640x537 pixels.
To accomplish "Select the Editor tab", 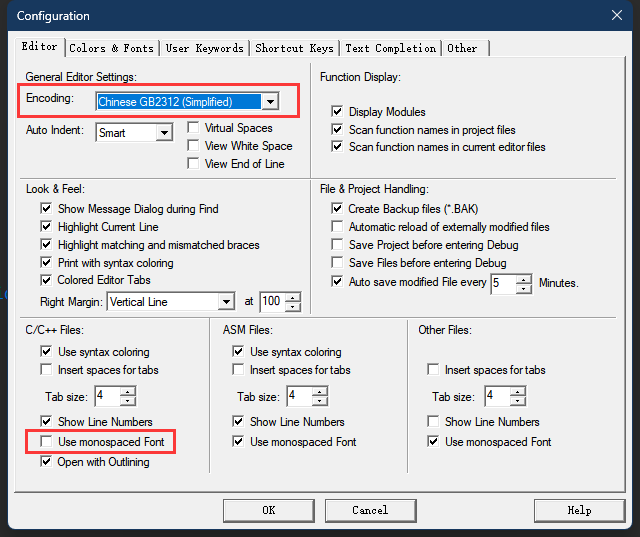I will pos(40,47).
